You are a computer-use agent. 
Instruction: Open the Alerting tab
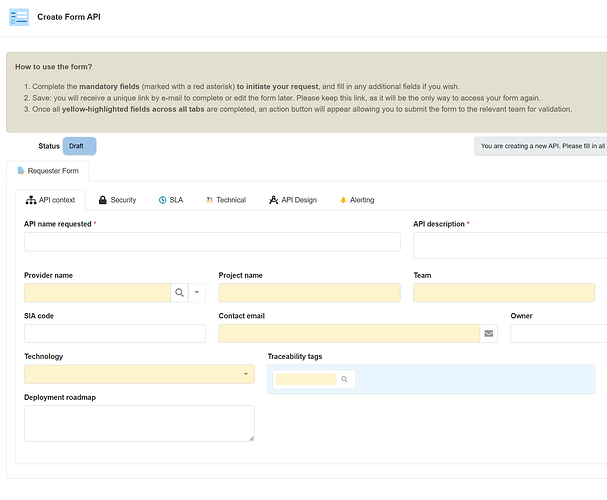tap(356, 200)
